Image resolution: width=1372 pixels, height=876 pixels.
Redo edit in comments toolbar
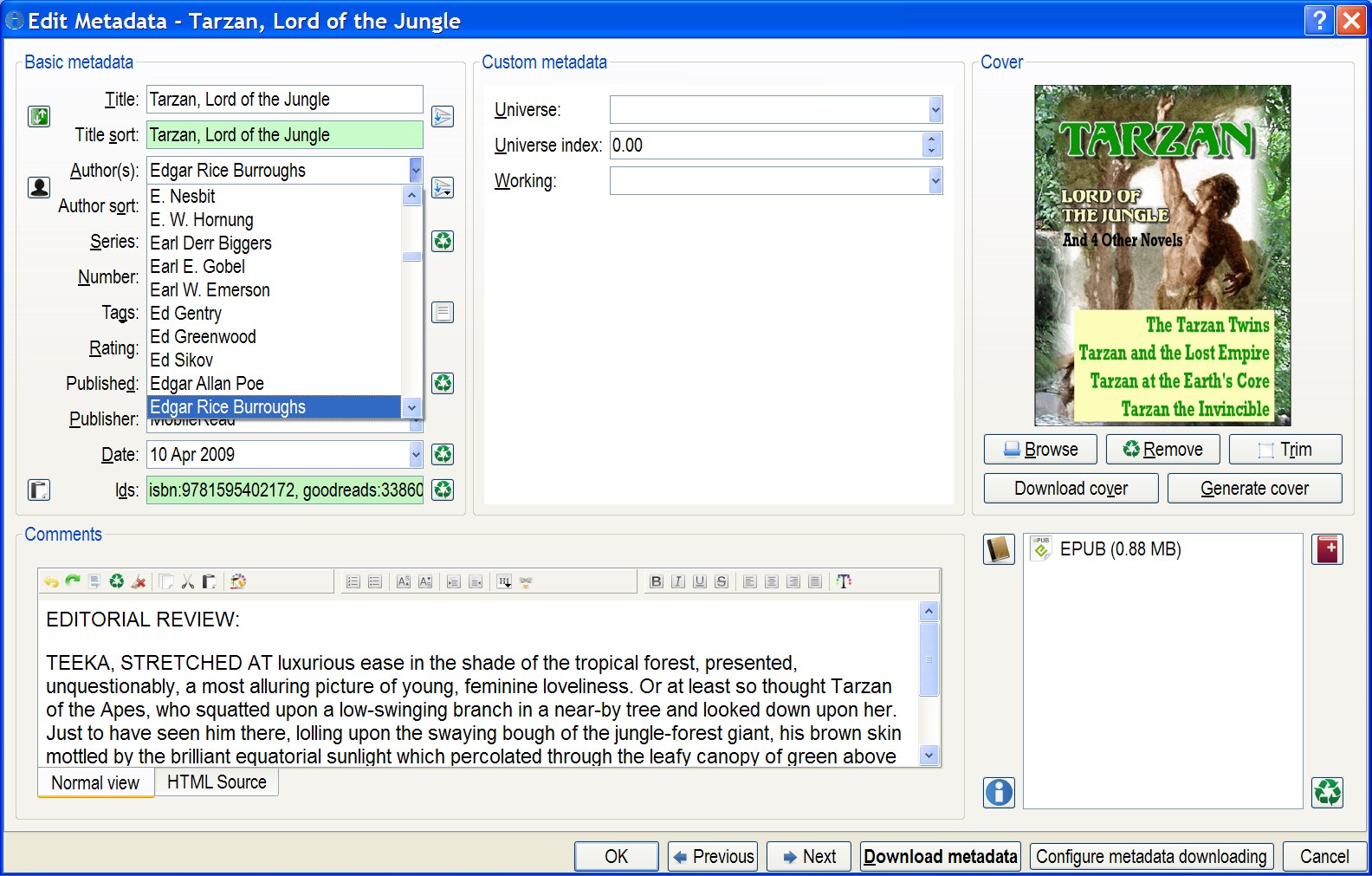[x=73, y=581]
